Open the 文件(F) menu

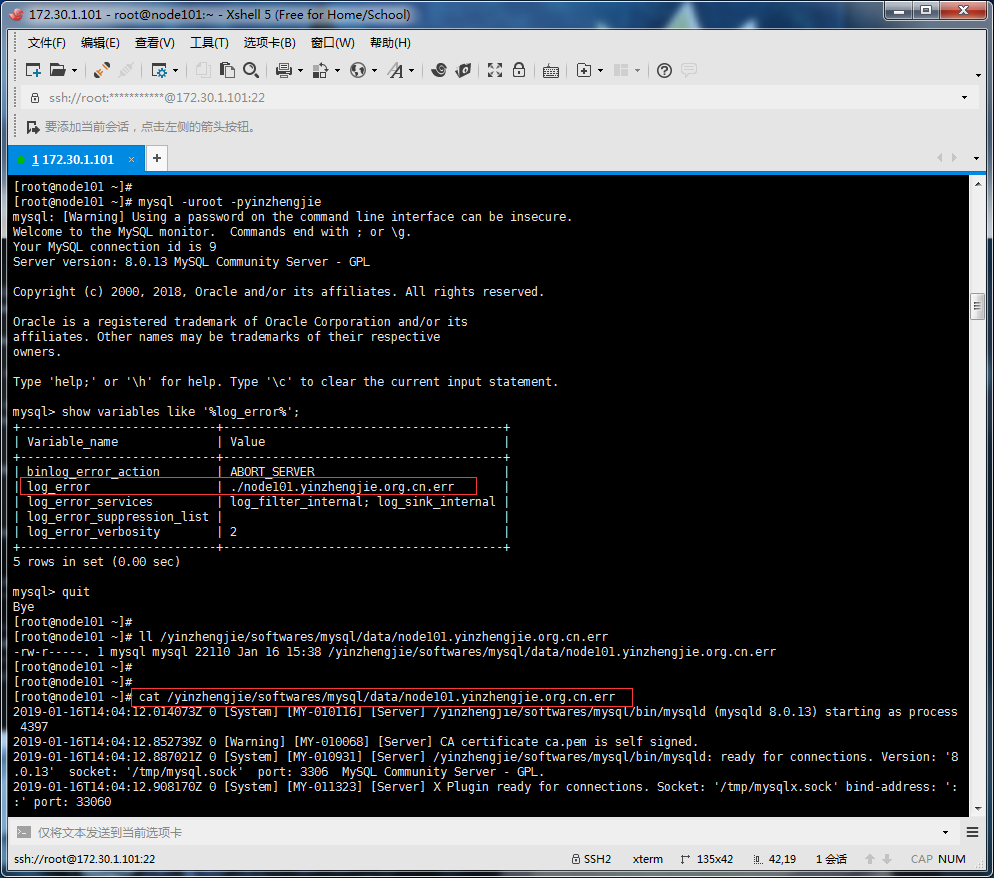(x=46, y=42)
